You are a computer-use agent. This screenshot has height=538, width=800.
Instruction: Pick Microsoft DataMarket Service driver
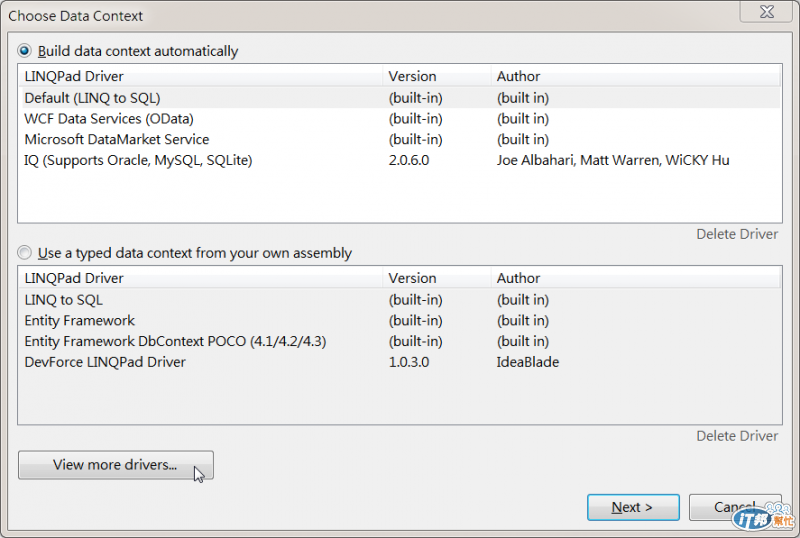click(x=117, y=139)
